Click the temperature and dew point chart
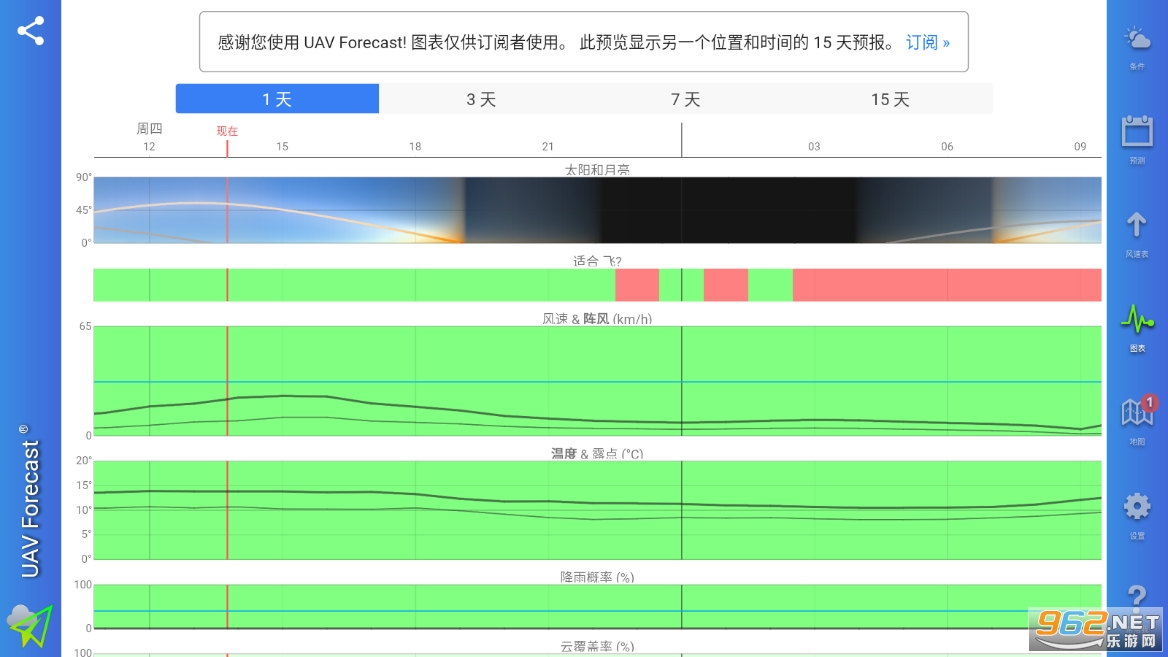This screenshot has height=657, width=1168. (597, 510)
